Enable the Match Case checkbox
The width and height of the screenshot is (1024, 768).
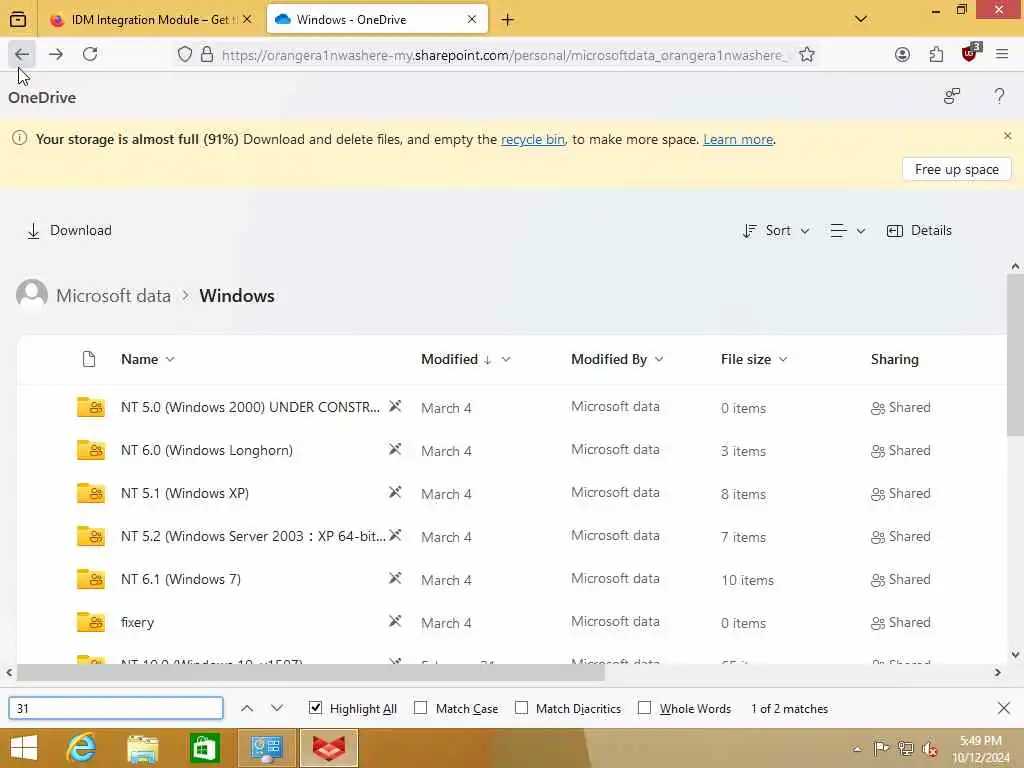point(421,708)
